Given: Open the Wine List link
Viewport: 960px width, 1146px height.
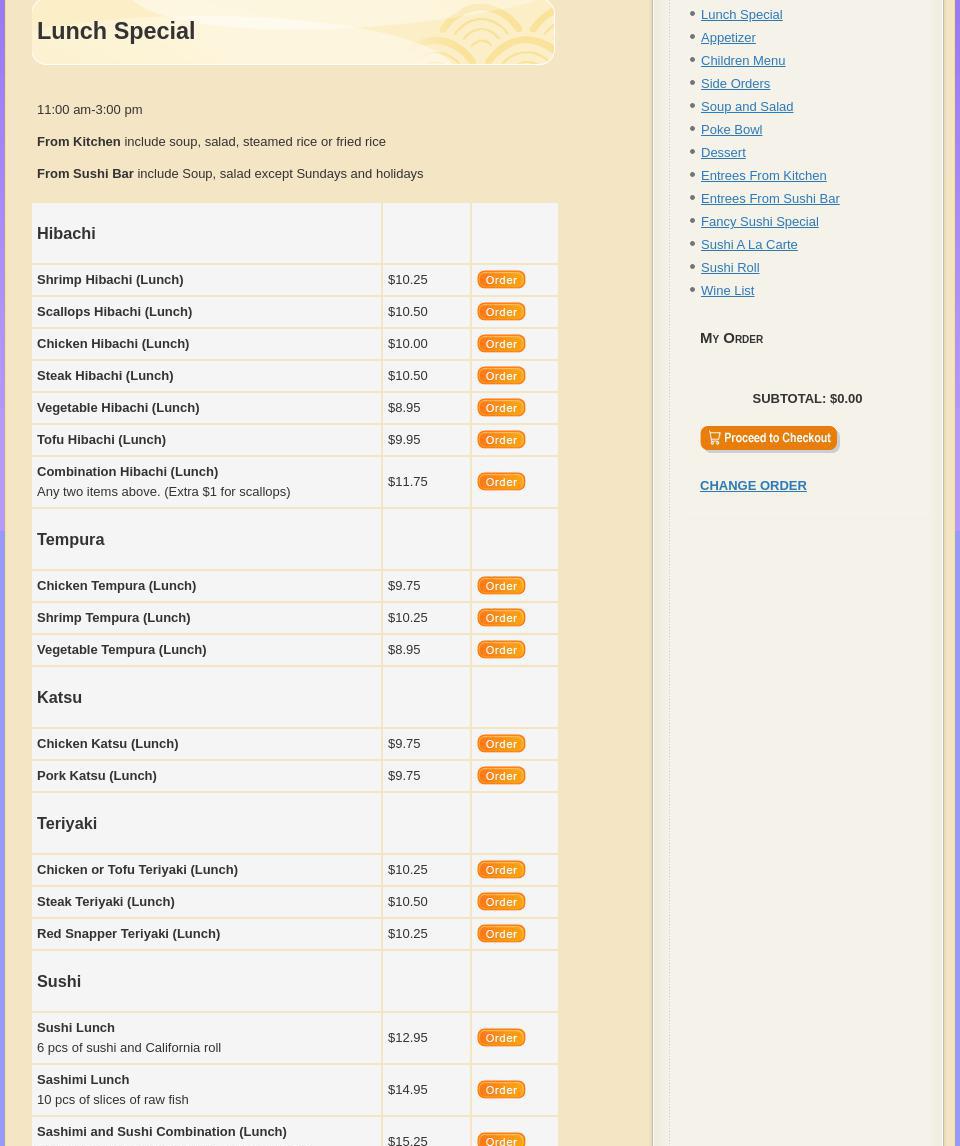Looking at the screenshot, I should coord(727,291).
